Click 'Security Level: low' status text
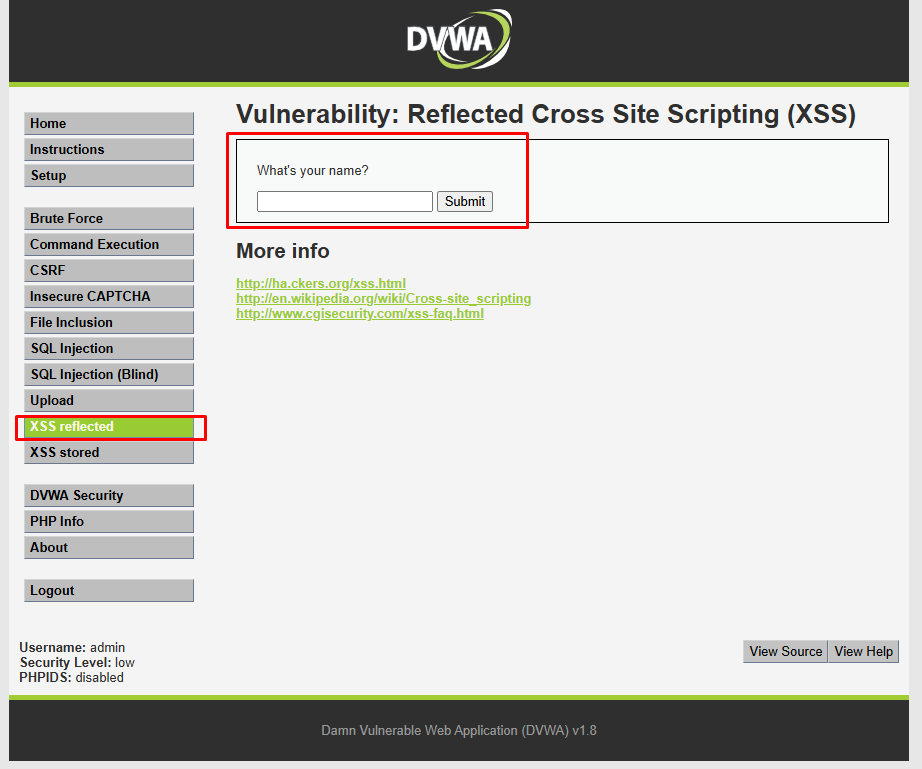 (x=77, y=663)
